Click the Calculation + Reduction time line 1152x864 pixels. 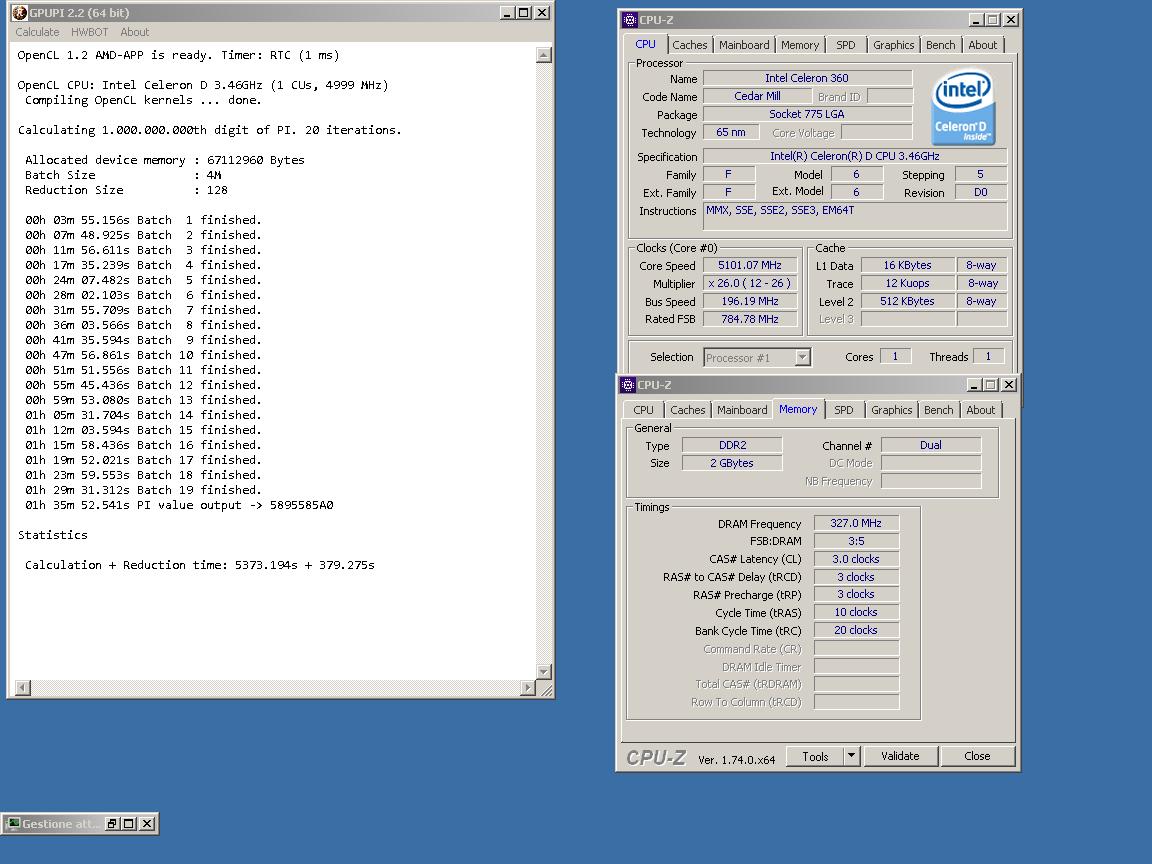(200, 565)
